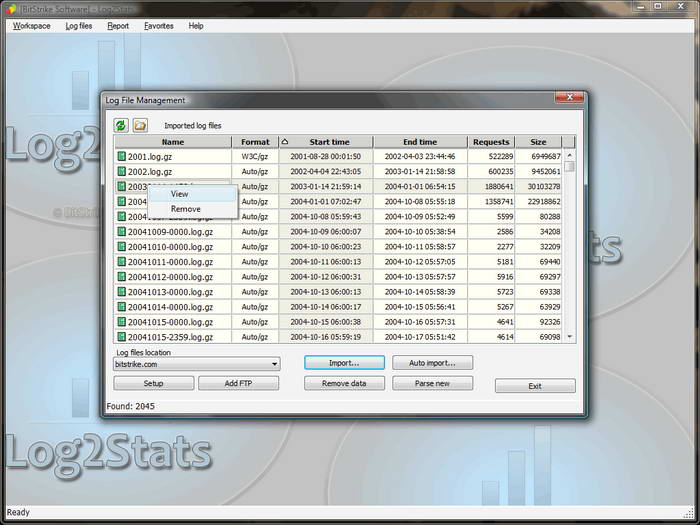This screenshot has height=525, width=700.
Task: Click file icon beside 2001.log.gz
Action: tap(121, 156)
